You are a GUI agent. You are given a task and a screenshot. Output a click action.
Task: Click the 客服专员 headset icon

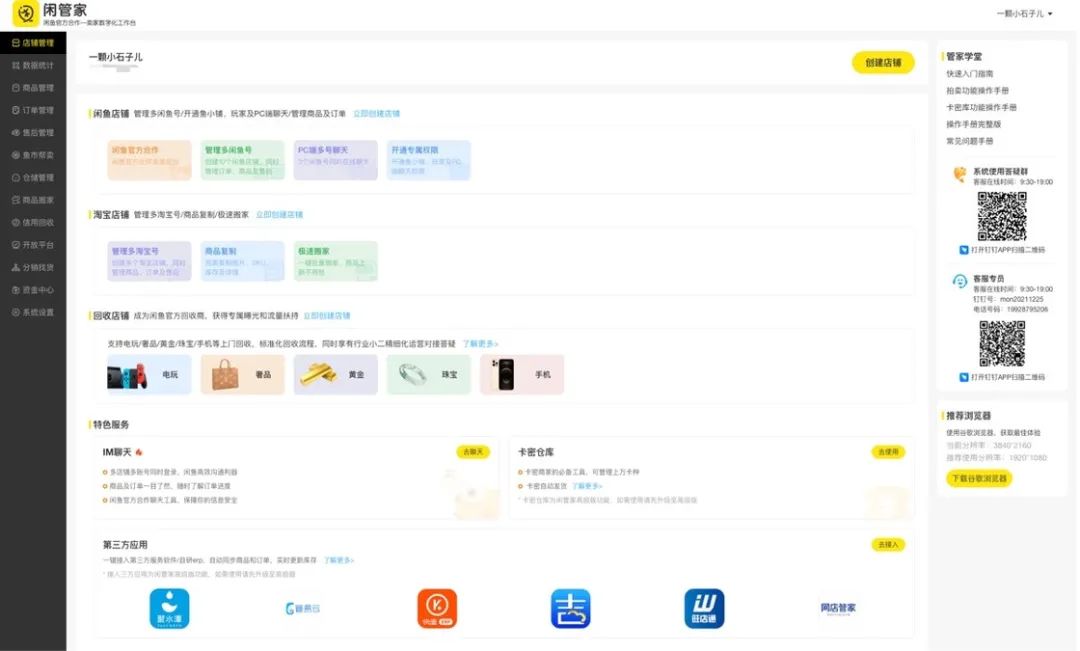point(959,281)
